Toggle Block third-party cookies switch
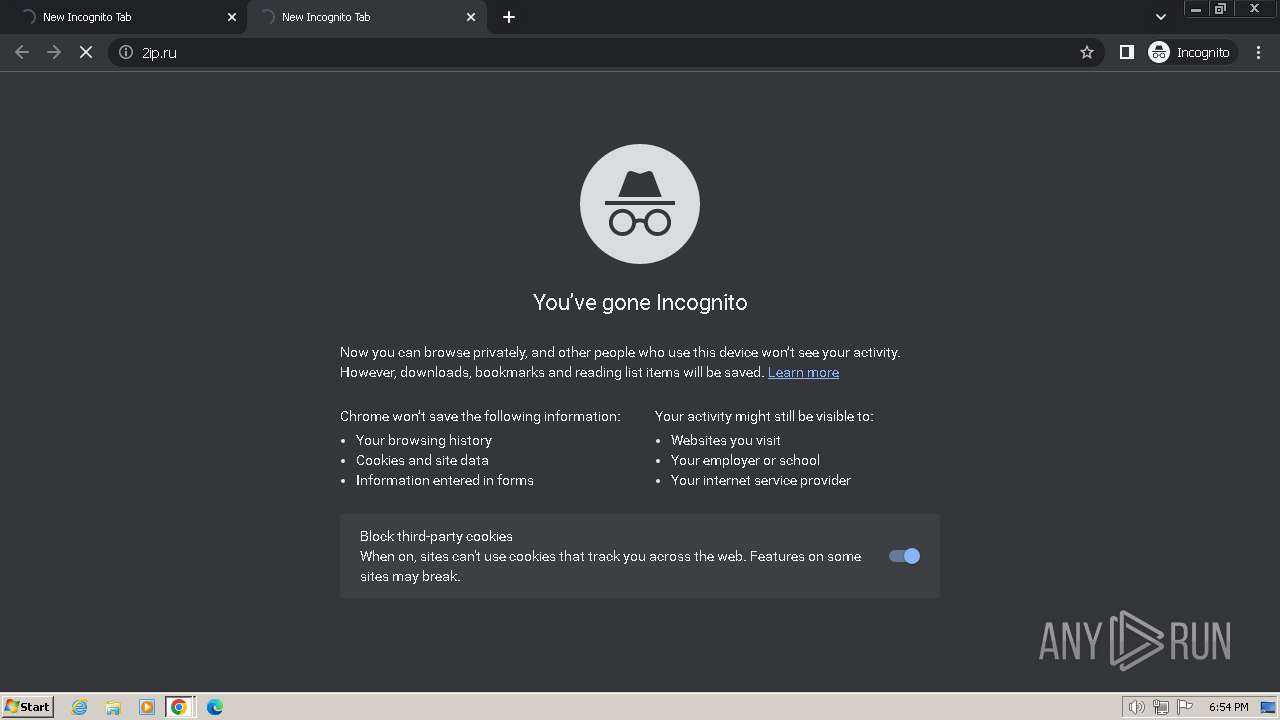 (904, 556)
